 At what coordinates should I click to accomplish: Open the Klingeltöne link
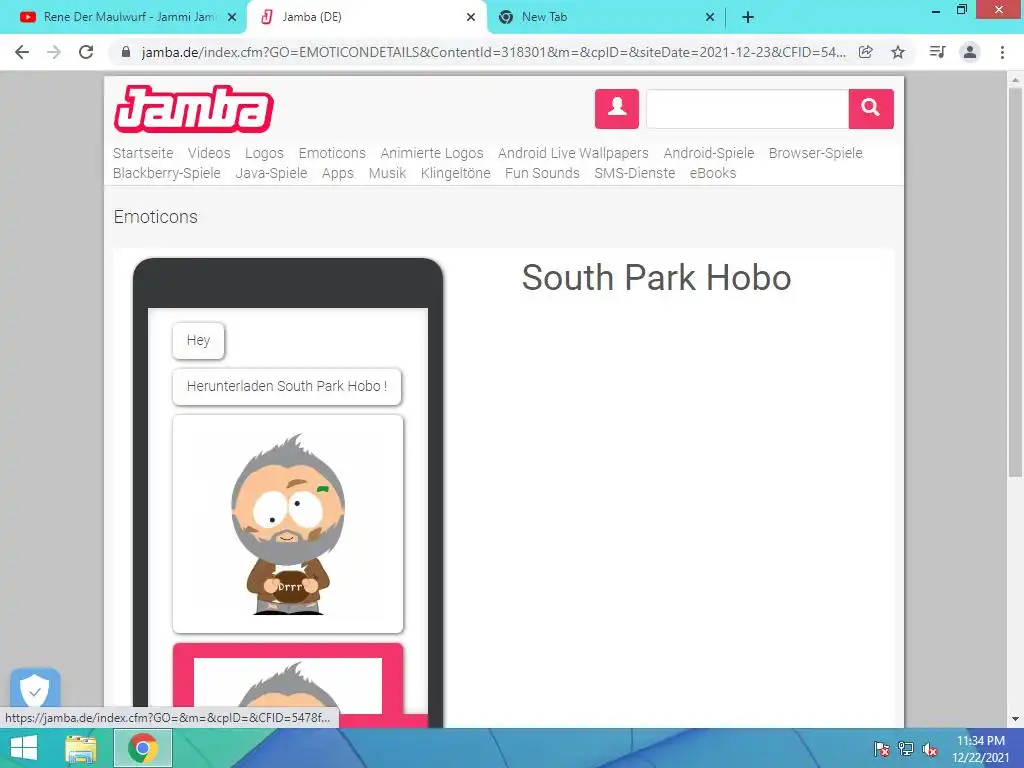tap(455, 173)
